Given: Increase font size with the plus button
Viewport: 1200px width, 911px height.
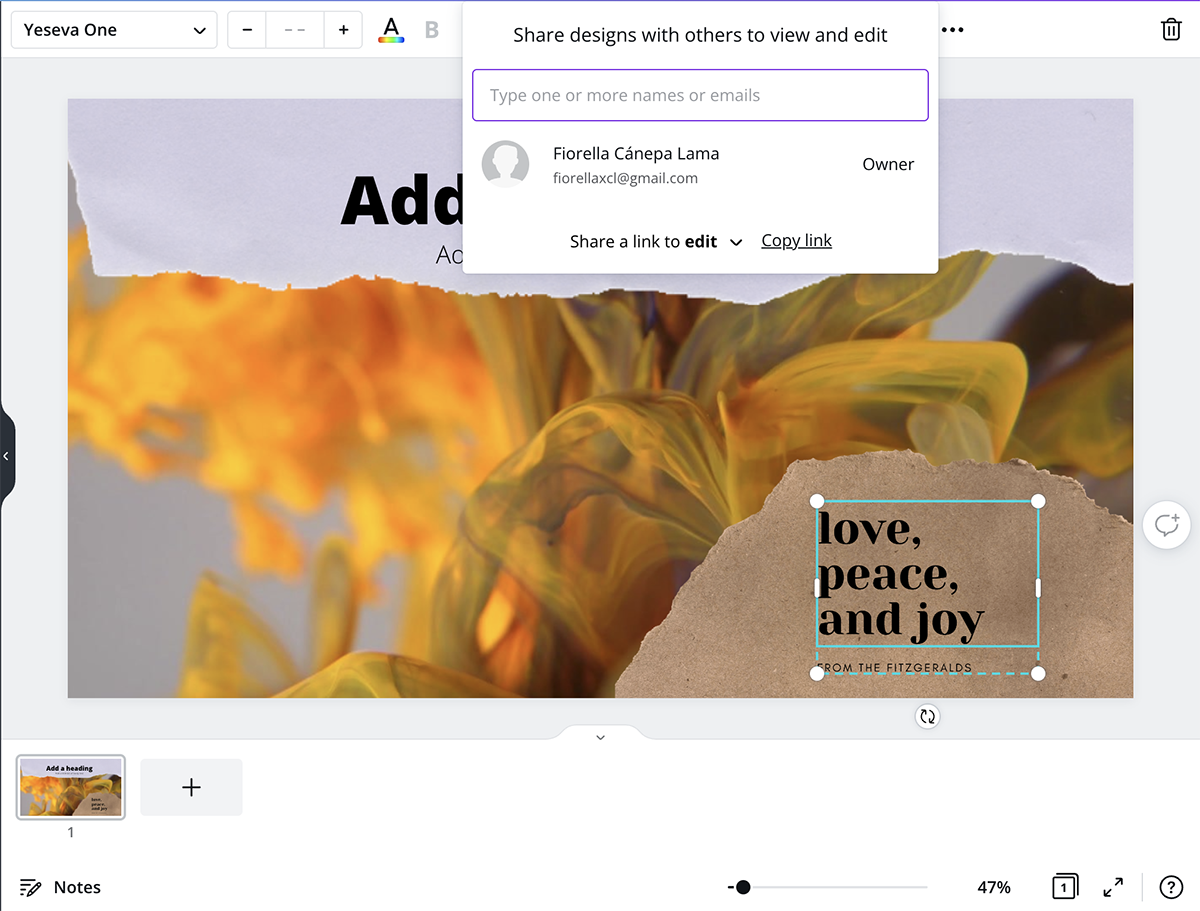Looking at the screenshot, I should [x=343, y=29].
